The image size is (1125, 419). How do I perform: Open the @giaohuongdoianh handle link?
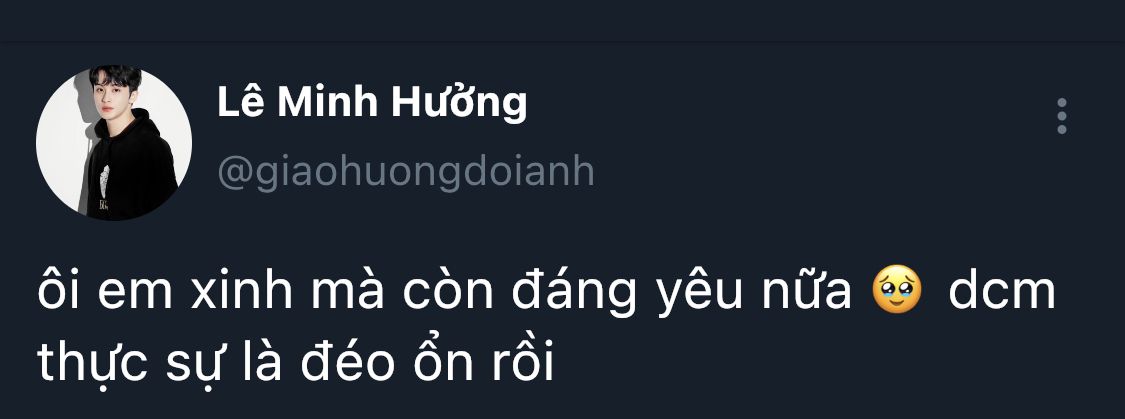point(406,171)
